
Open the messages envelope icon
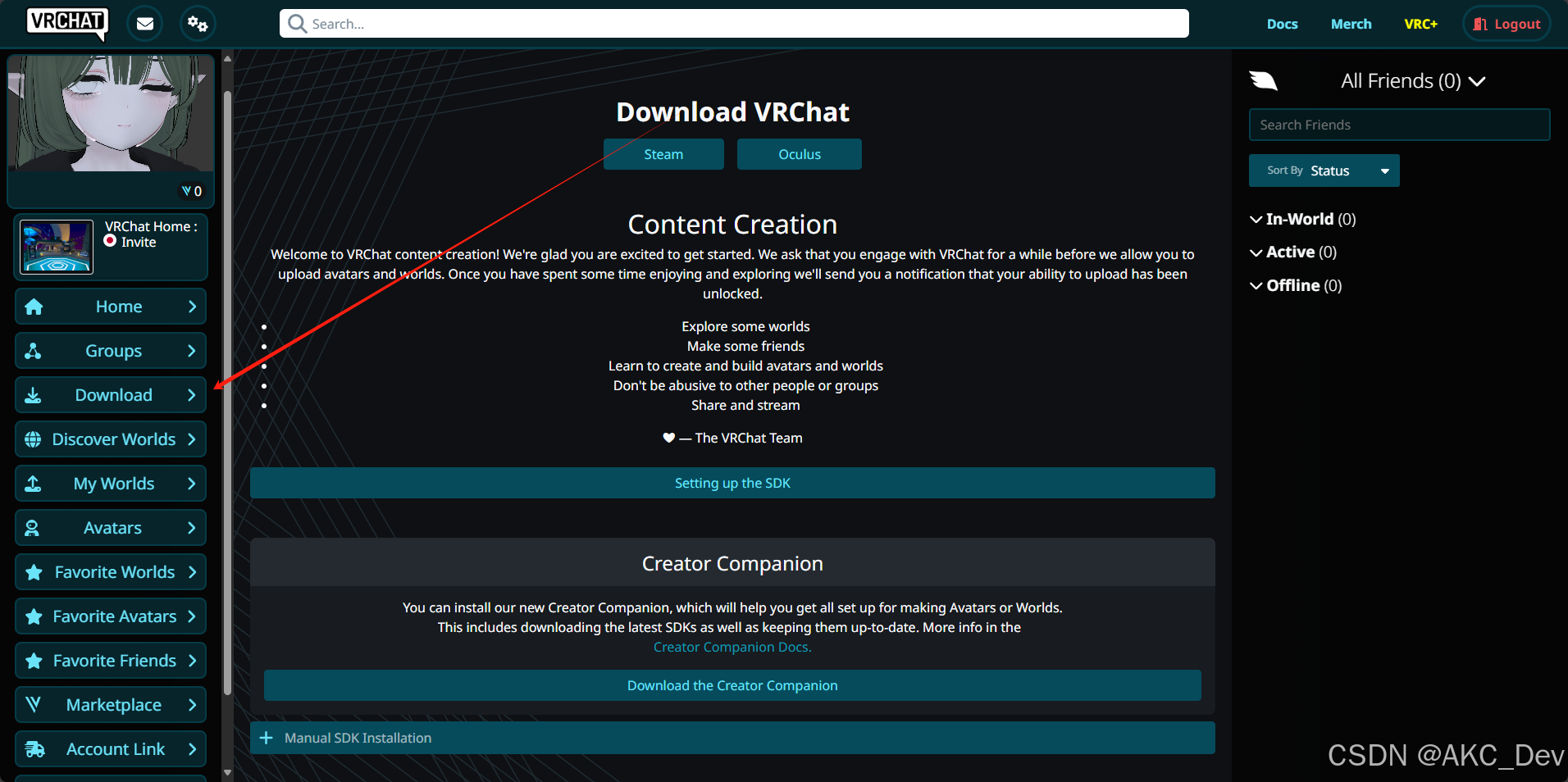point(145,24)
